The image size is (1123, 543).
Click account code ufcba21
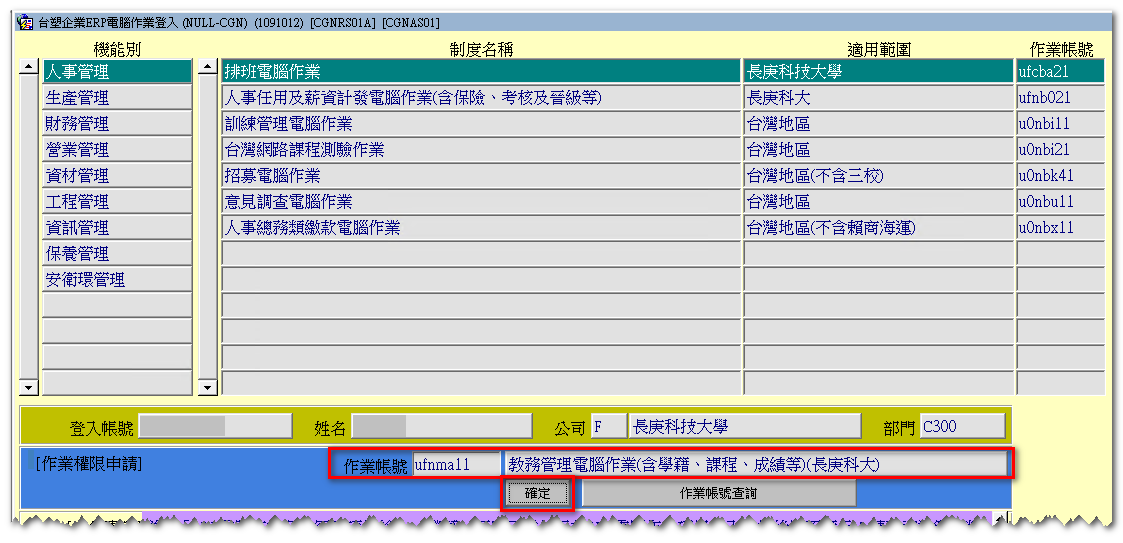coord(1061,72)
